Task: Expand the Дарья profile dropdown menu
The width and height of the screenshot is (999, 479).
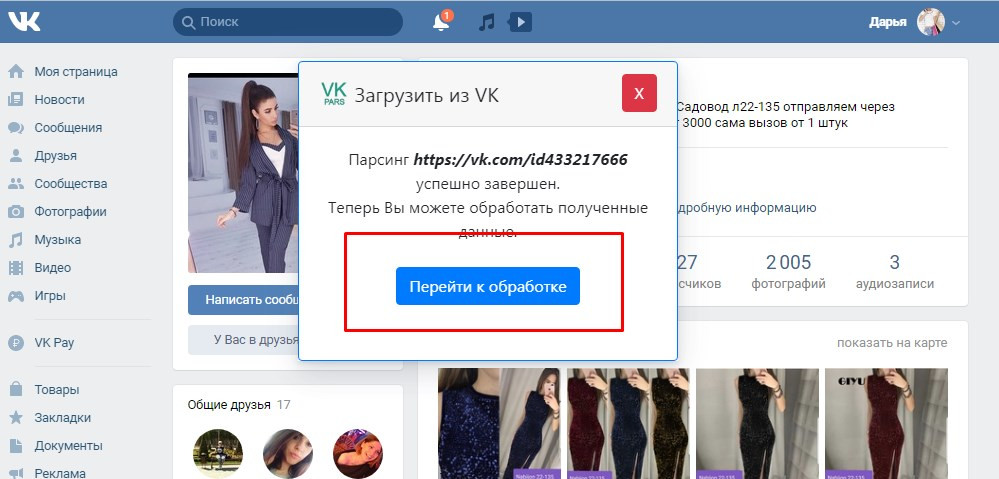Action: 955,22
